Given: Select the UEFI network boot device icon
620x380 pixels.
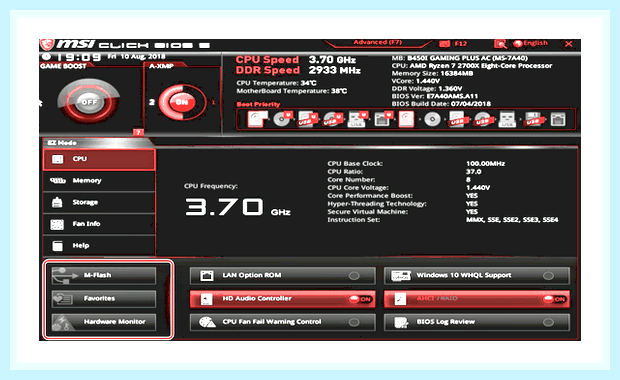Looking at the screenshot, I should pyautogui.click(x=383, y=119).
